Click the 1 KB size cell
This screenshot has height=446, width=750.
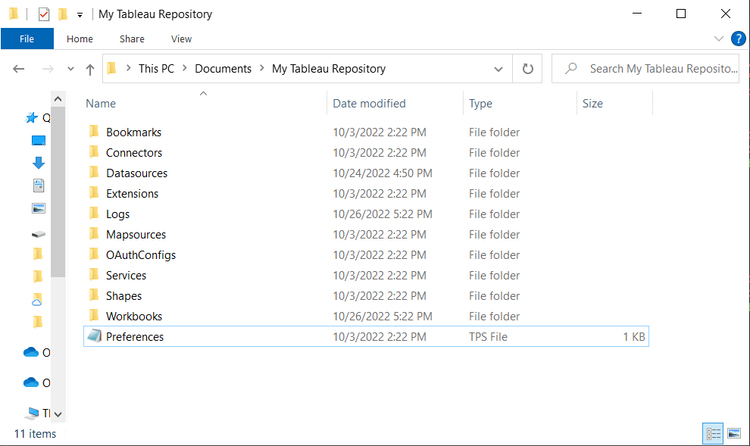coord(634,337)
